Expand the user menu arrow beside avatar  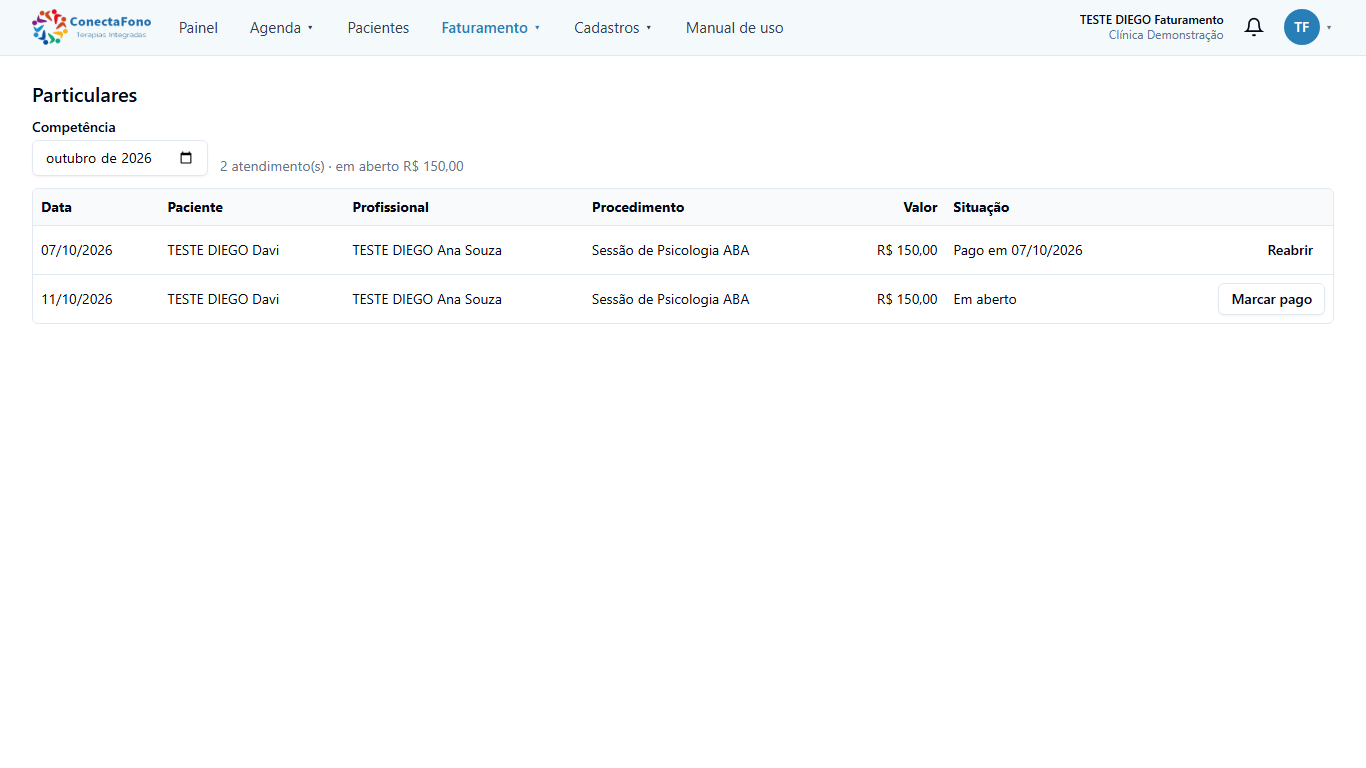tap(1329, 28)
